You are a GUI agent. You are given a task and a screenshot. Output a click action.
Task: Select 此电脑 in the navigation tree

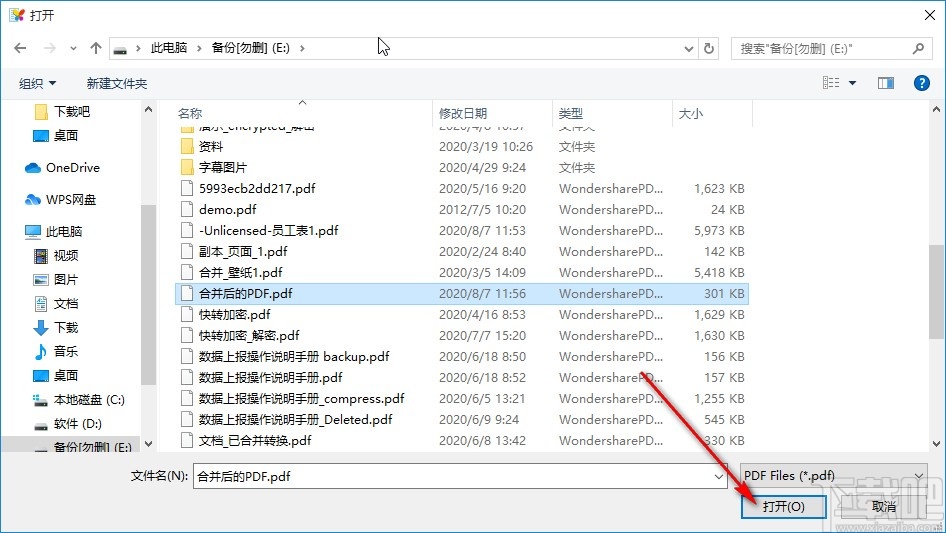[x=54, y=232]
